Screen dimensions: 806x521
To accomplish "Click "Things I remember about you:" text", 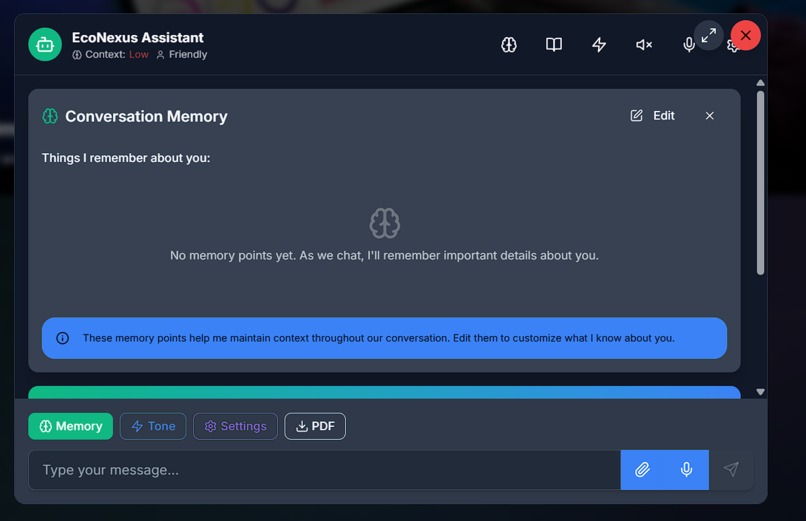I will (126, 158).
